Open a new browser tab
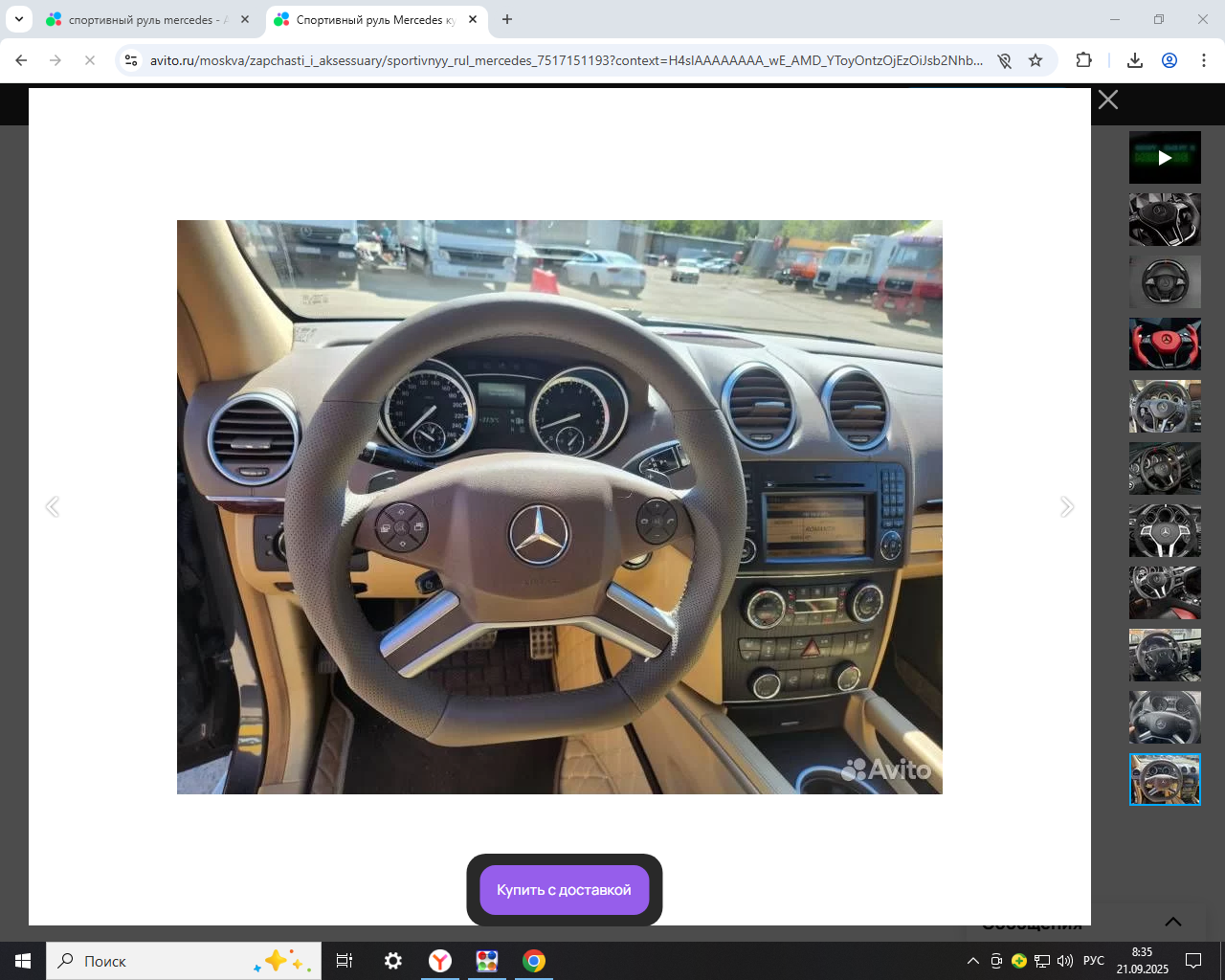The image size is (1225, 980). pyautogui.click(x=507, y=19)
